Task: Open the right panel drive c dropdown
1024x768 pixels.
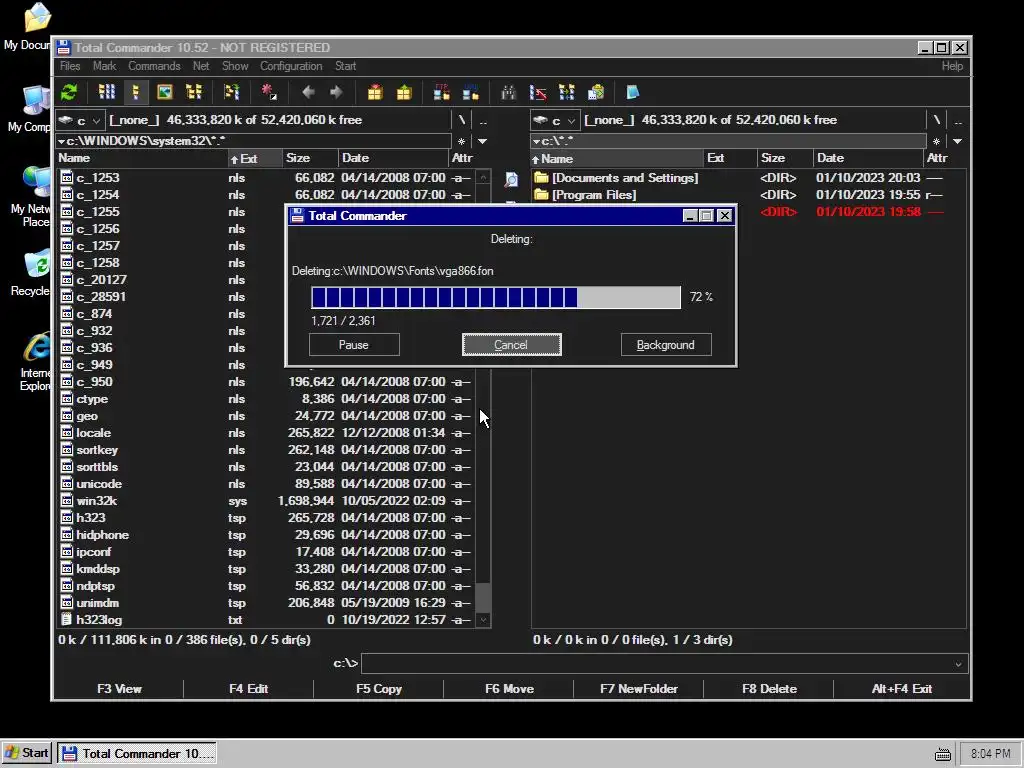Action: (x=555, y=120)
